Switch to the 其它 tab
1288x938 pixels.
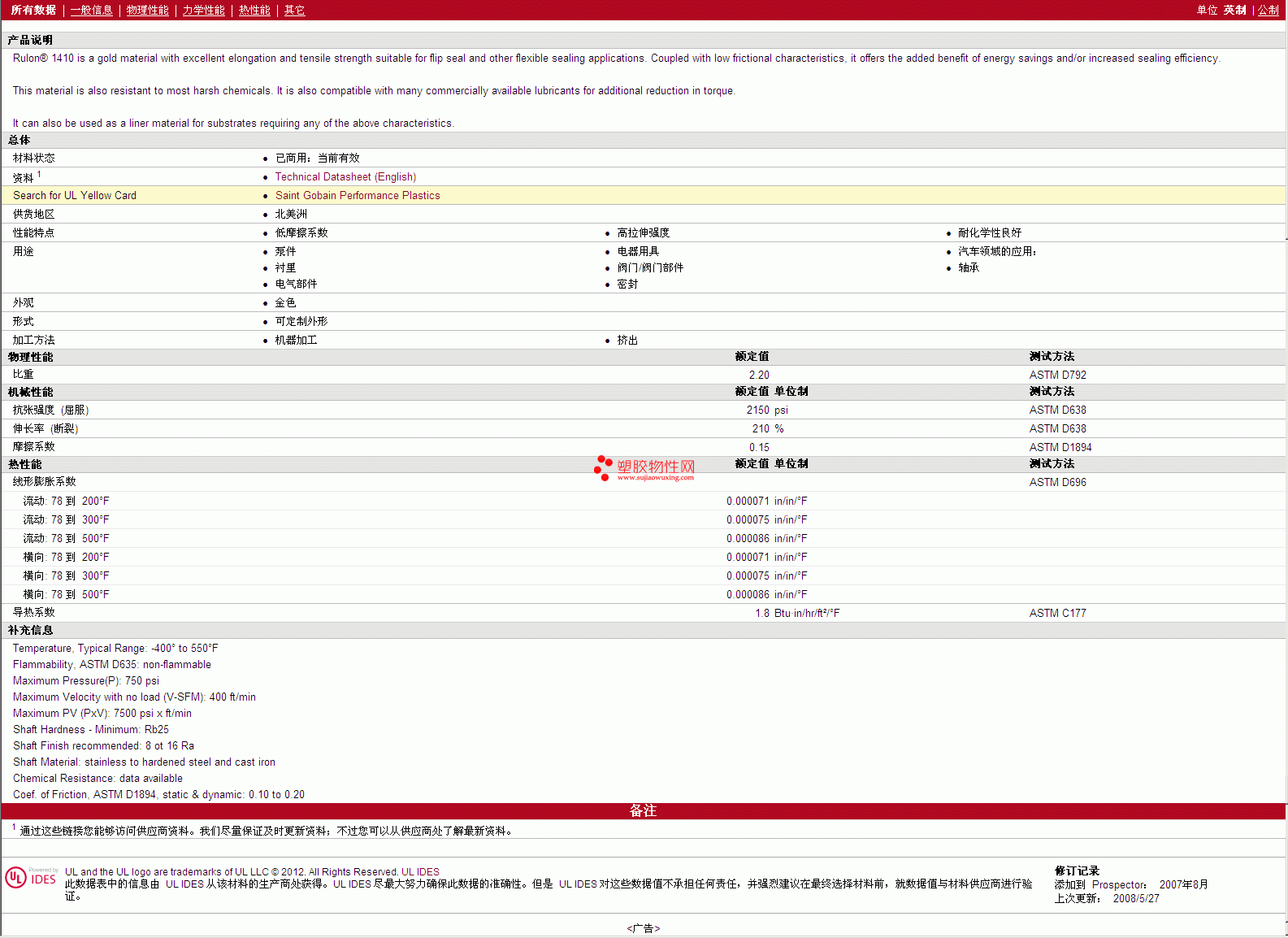294,11
